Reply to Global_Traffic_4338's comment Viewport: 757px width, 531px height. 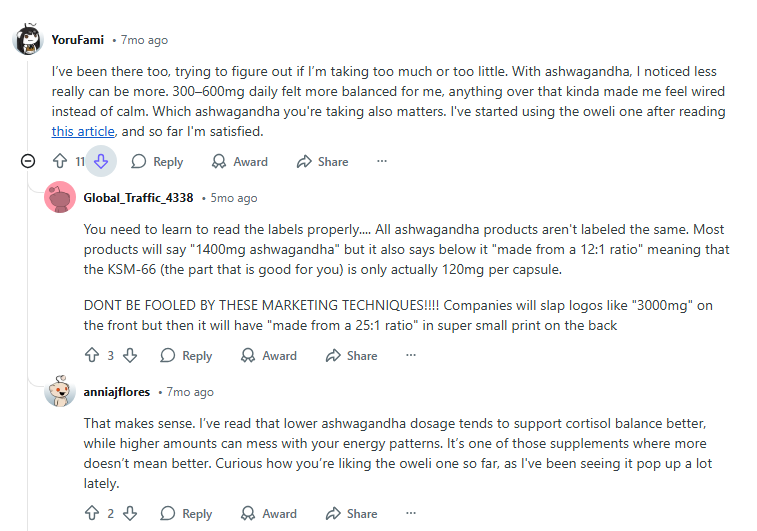coord(186,355)
